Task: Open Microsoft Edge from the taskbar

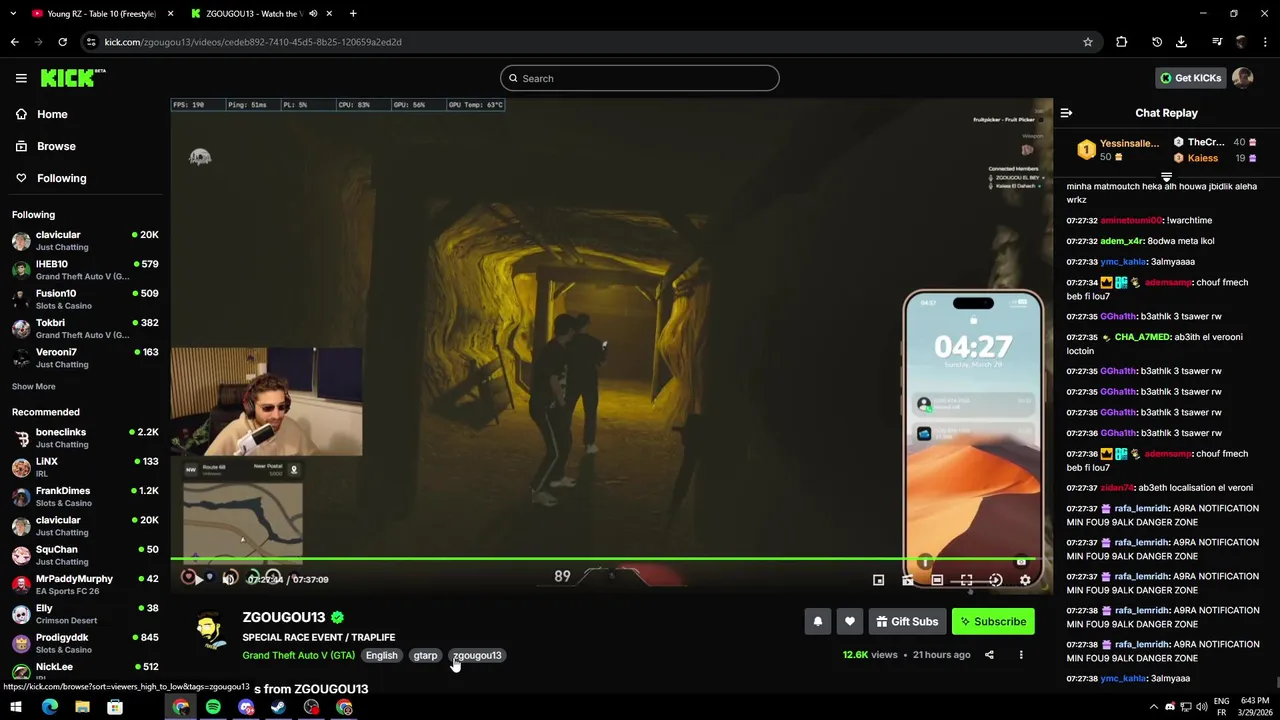Action: pos(49,707)
